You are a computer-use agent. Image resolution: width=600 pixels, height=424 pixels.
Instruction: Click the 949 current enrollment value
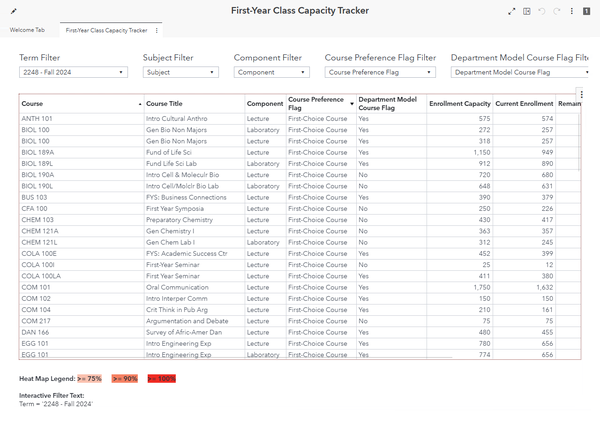[547, 152]
